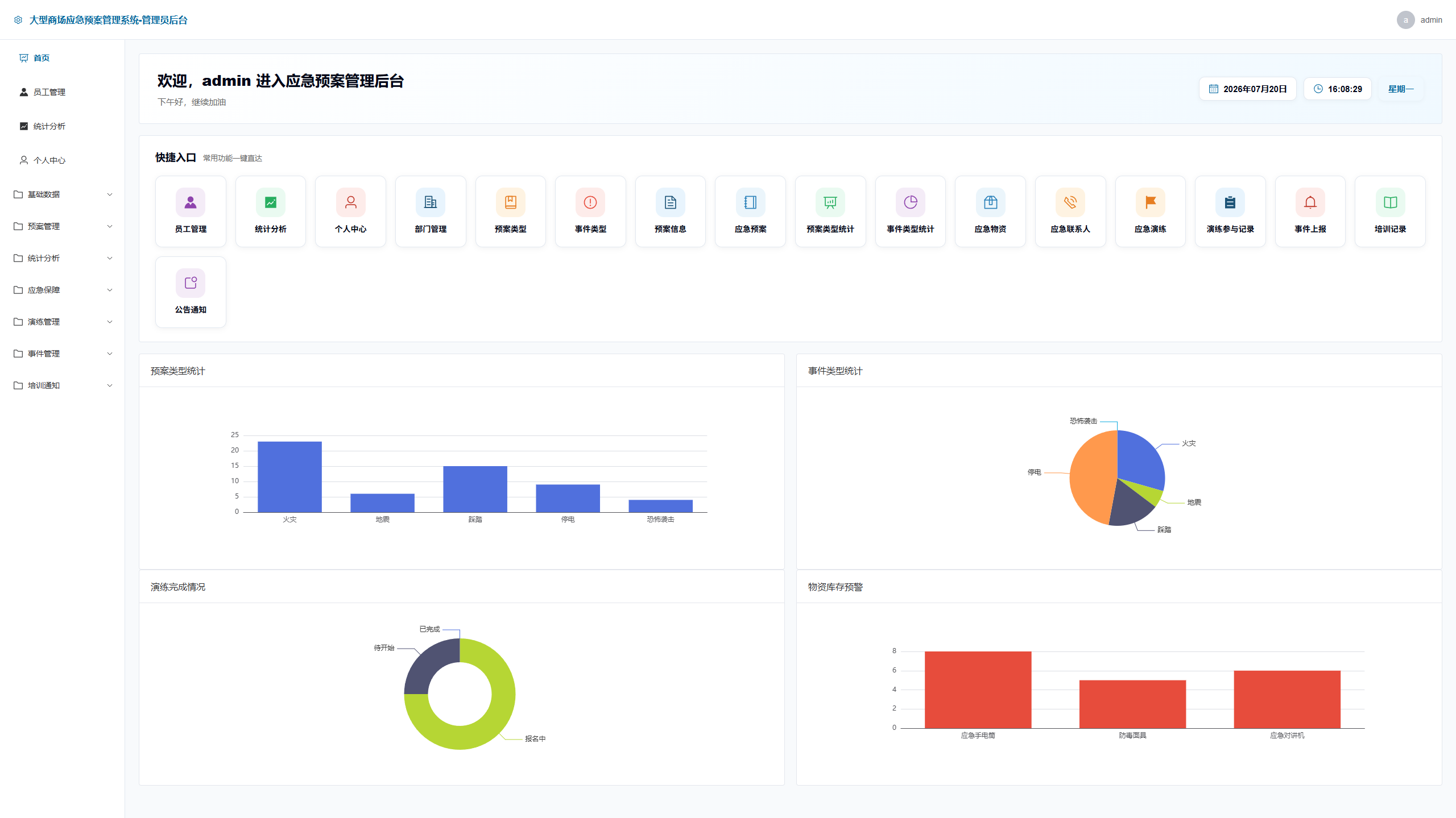
Task: Click the admin user avatar
Action: point(1405,20)
